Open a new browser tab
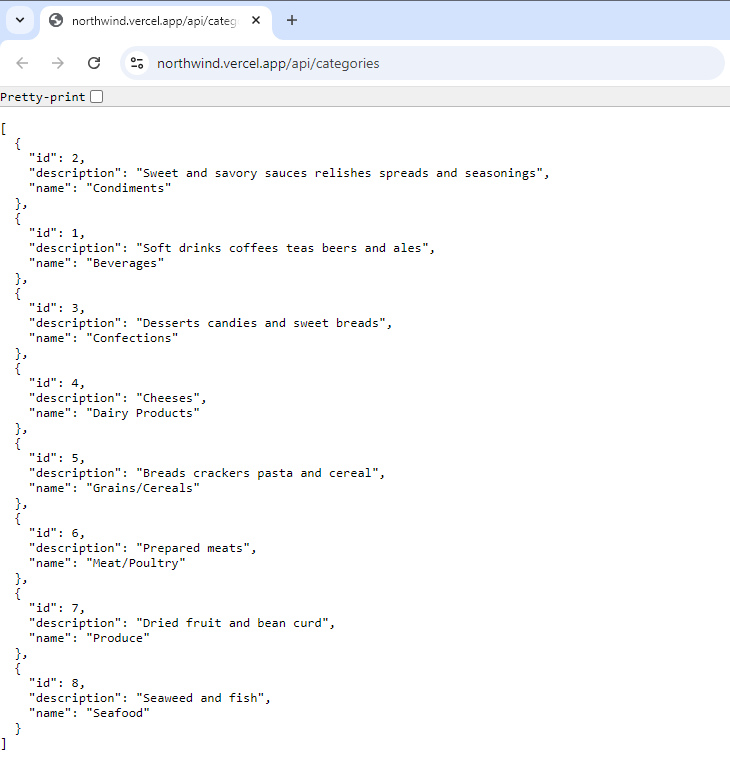The width and height of the screenshot is (730, 766). (x=292, y=20)
